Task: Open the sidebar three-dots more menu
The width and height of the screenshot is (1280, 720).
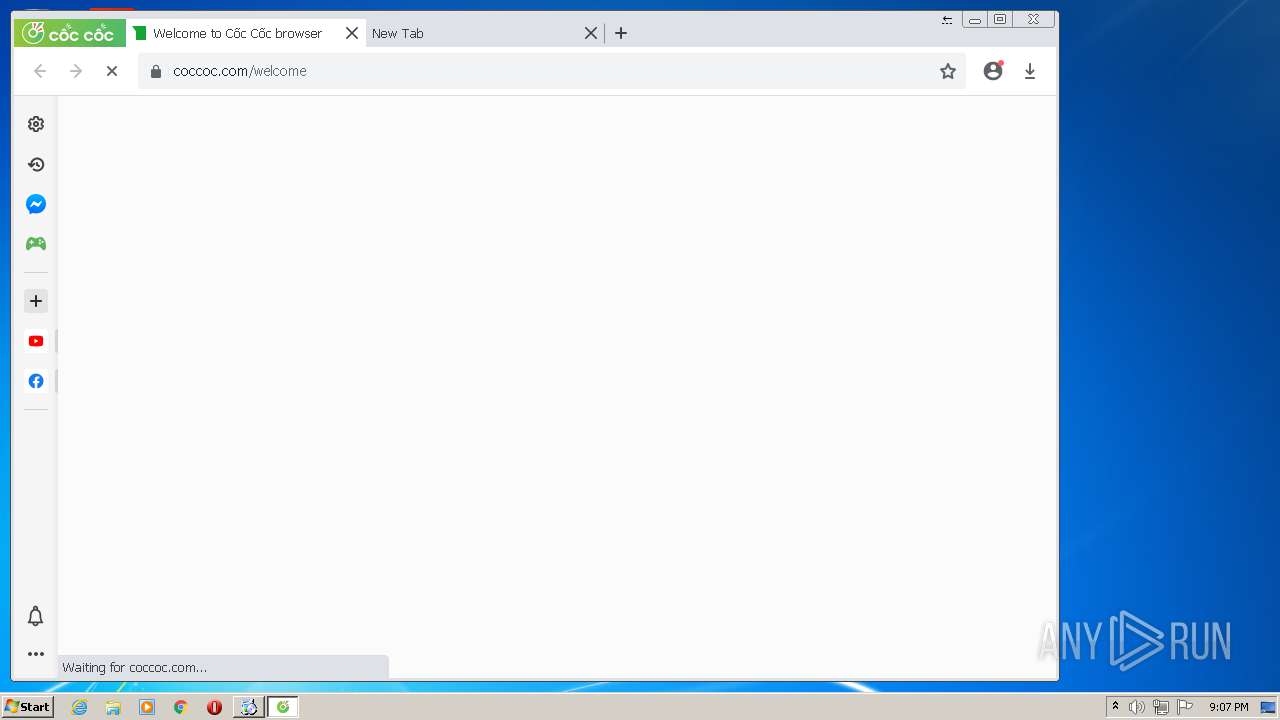Action: click(x=36, y=654)
